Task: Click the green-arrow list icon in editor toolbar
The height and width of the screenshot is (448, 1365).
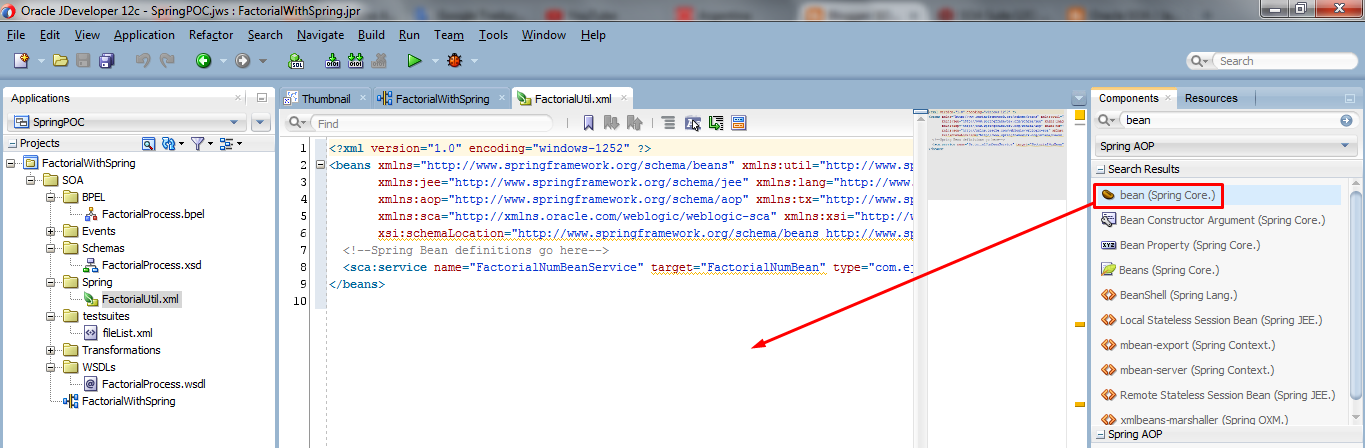Action: 716,123
